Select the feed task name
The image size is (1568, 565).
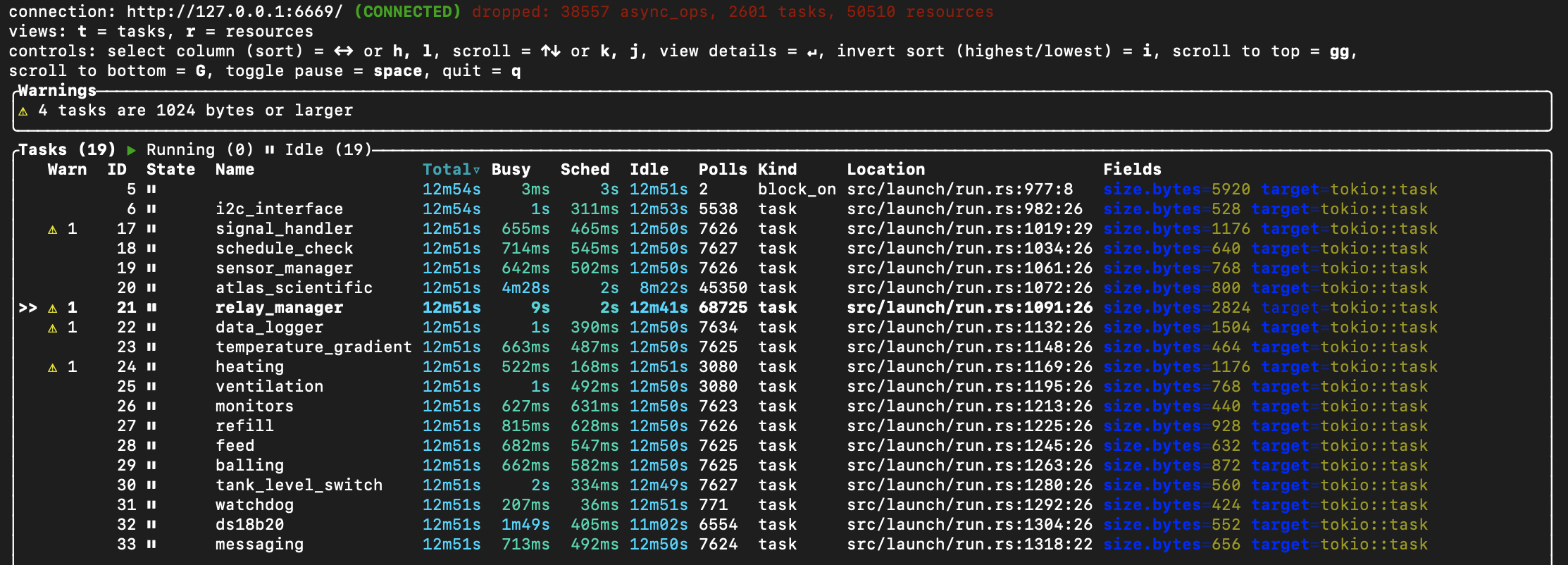(235, 446)
